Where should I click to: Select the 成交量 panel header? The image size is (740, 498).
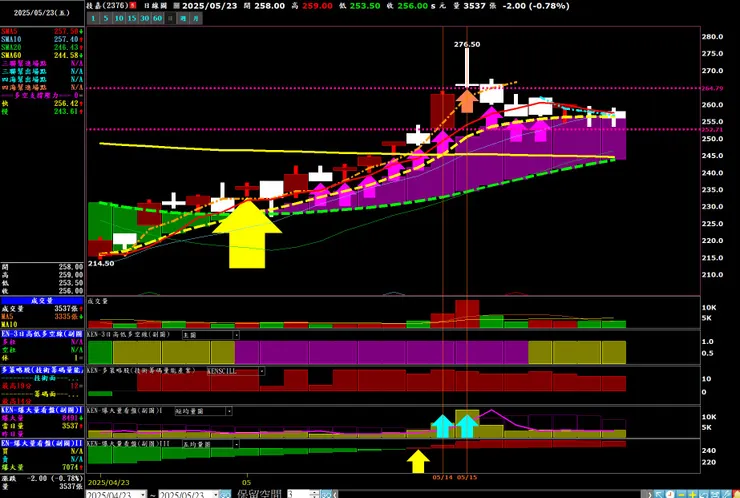coord(42,301)
